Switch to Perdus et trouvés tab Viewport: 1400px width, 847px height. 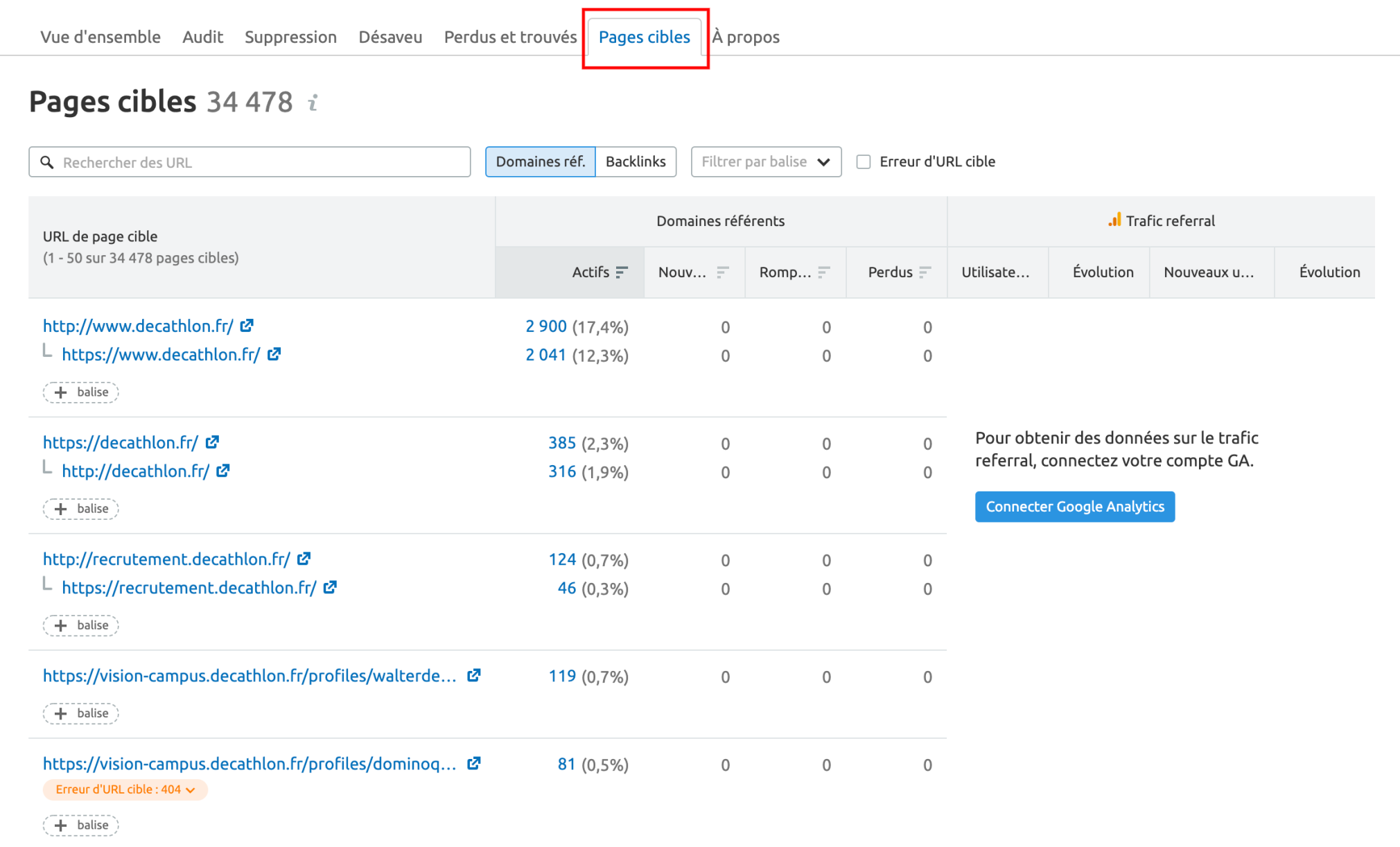point(510,37)
